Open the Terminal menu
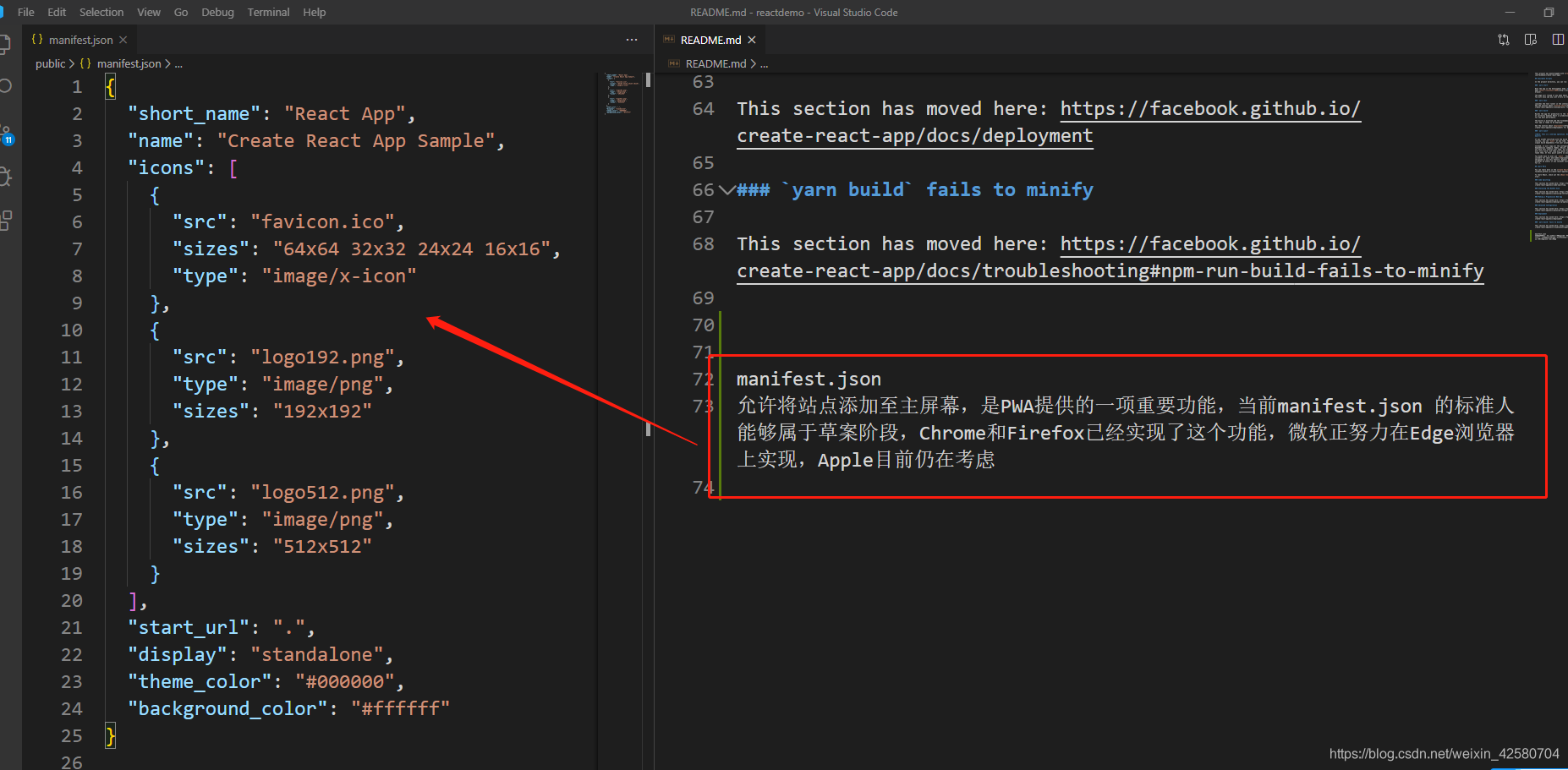The image size is (1568, 770). pyautogui.click(x=268, y=12)
